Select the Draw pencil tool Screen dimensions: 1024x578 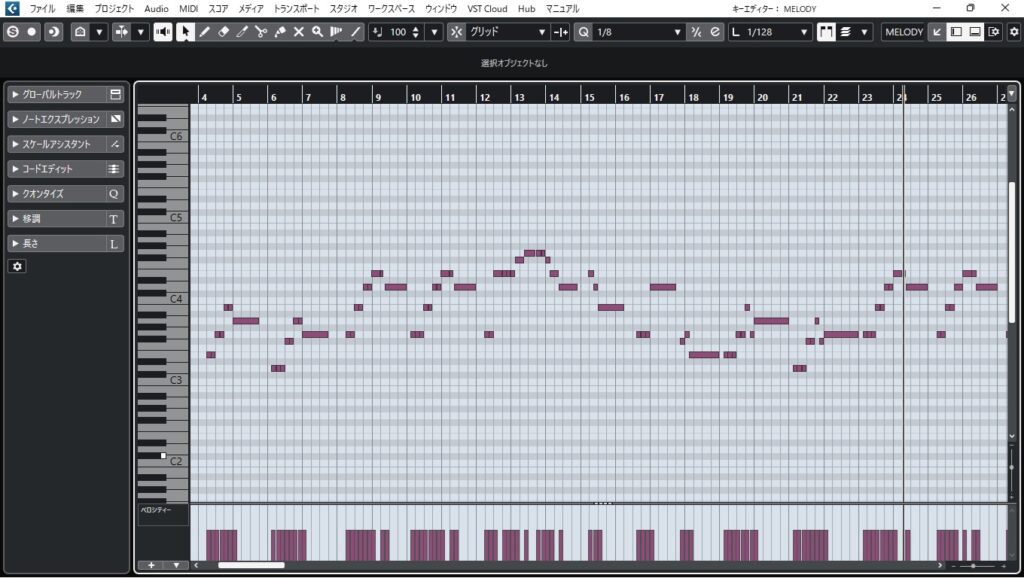coord(205,32)
